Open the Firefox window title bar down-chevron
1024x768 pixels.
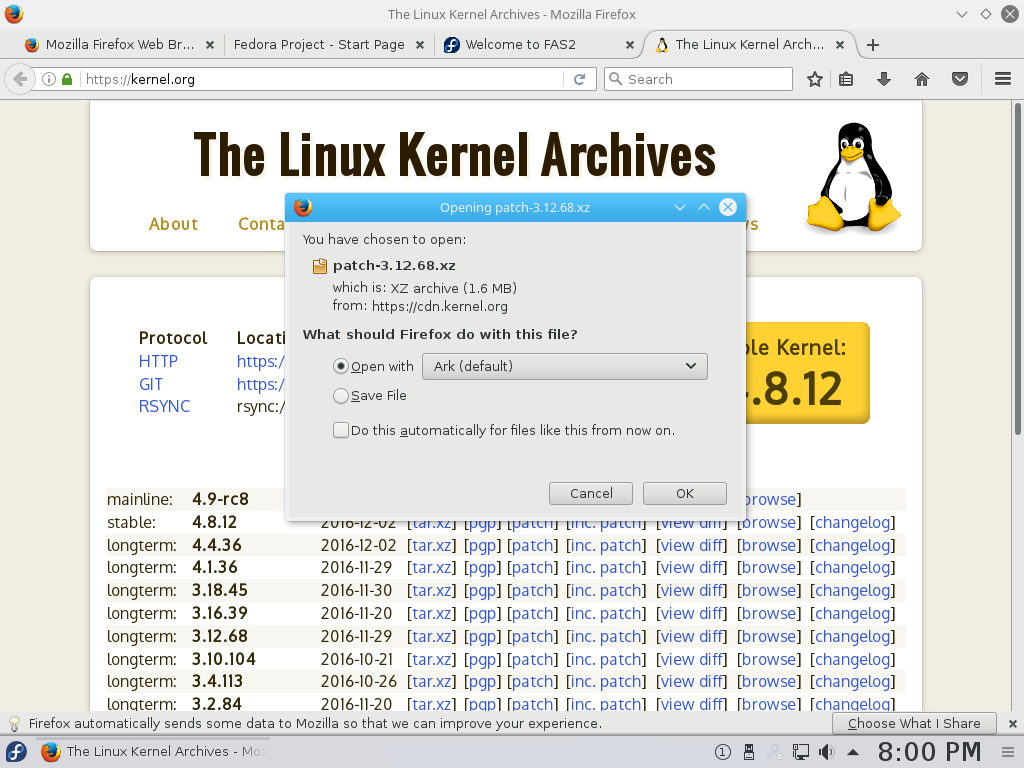[962, 14]
